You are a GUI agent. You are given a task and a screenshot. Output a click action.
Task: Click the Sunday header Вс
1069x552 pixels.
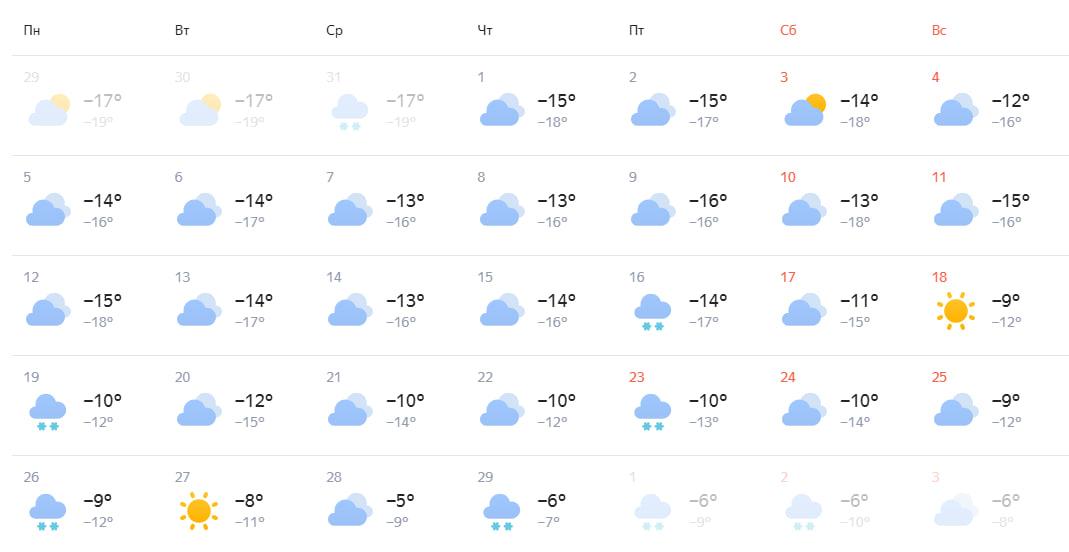[939, 31]
